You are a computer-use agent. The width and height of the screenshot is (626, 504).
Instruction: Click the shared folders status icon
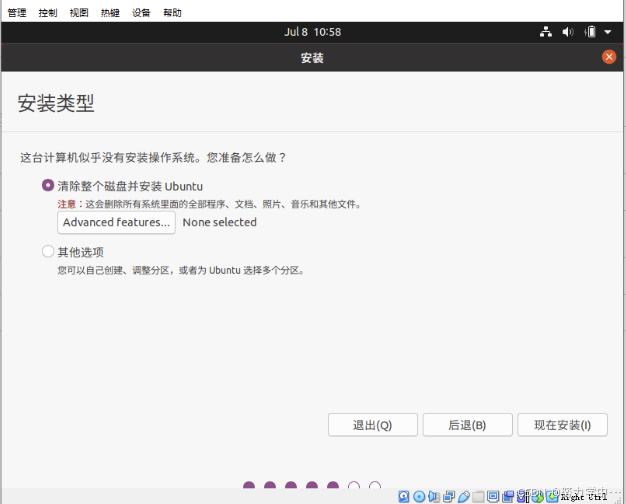tap(478, 497)
